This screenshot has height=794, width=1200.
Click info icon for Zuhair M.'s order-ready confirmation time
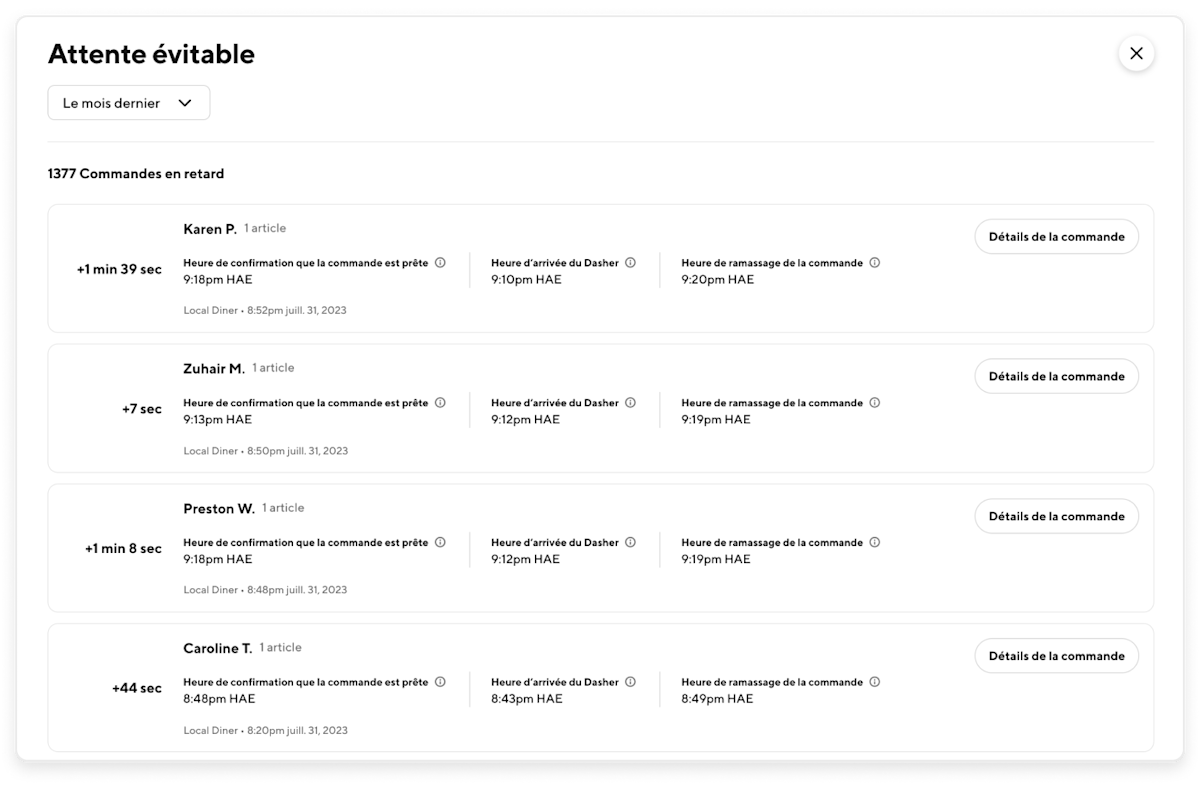(x=440, y=403)
